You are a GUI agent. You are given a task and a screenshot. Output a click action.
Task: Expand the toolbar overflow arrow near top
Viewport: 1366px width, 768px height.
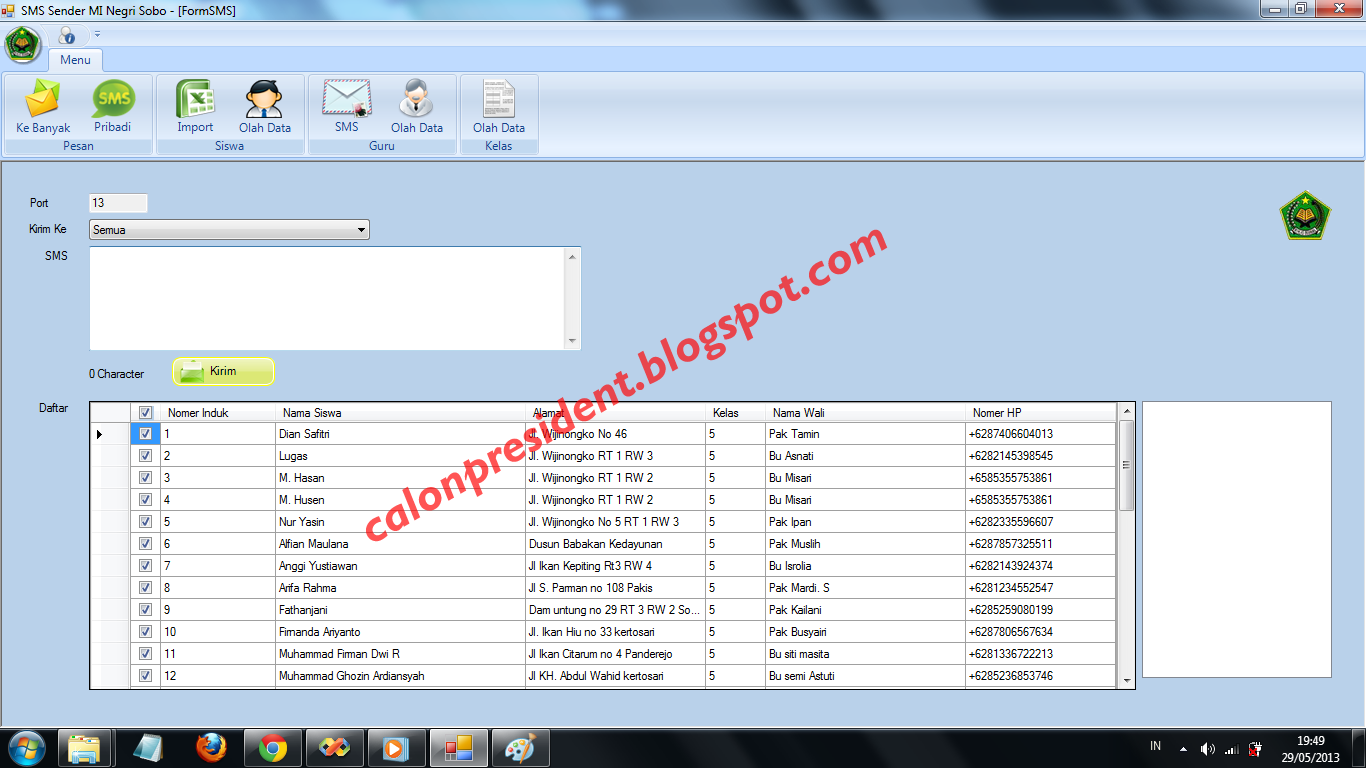(97, 33)
